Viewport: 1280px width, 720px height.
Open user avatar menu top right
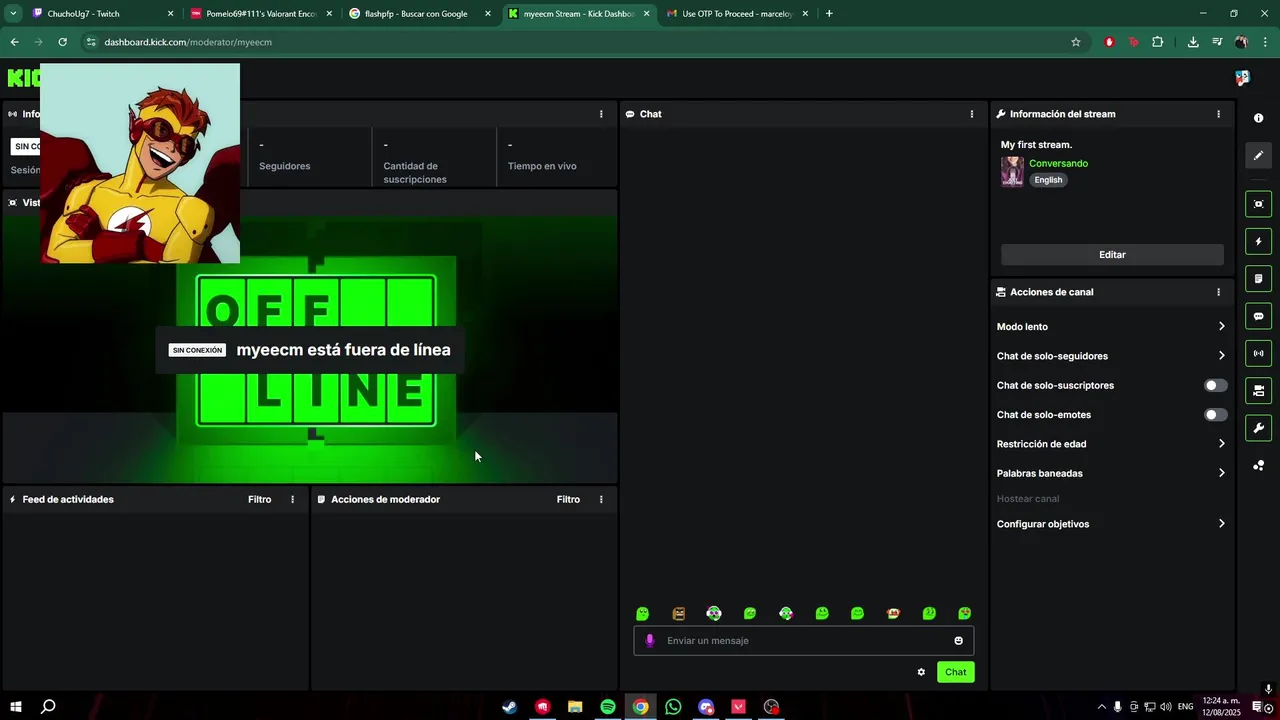click(1242, 78)
